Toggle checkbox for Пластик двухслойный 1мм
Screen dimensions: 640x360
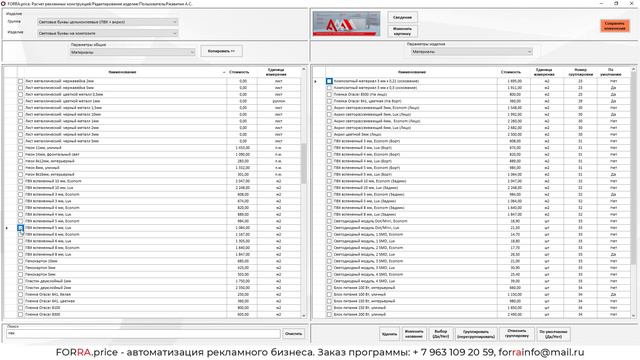[20, 281]
